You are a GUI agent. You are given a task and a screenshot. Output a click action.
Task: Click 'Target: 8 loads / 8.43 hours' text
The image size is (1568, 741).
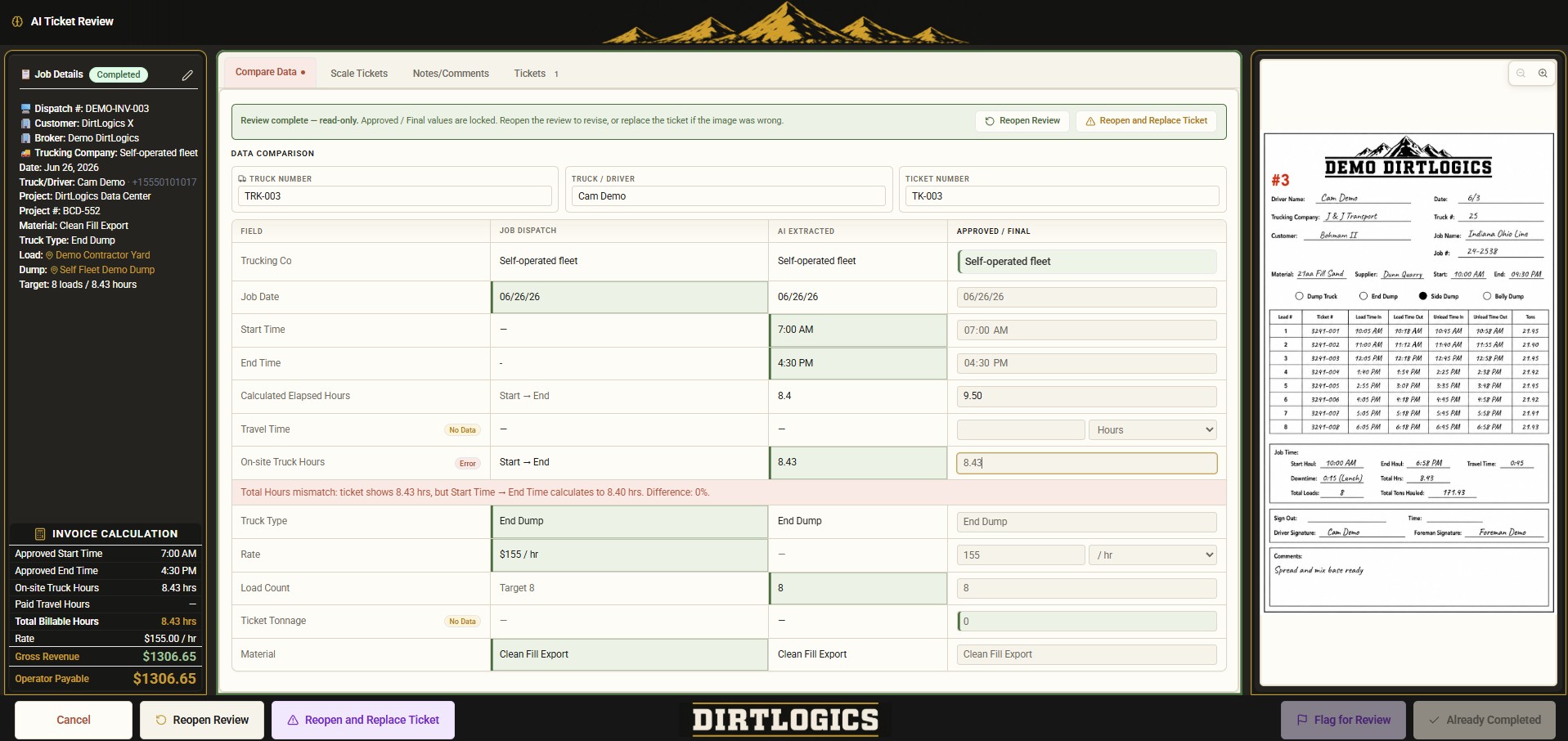[x=78, y=285]
